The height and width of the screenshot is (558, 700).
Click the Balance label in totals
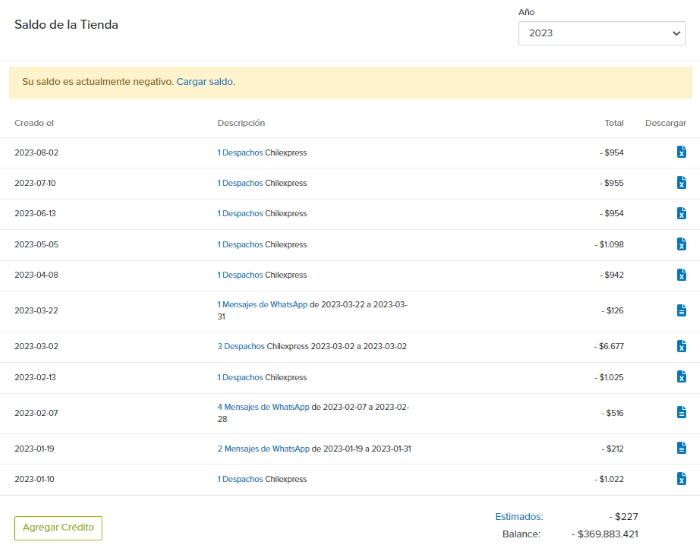[x=522, y=534]
